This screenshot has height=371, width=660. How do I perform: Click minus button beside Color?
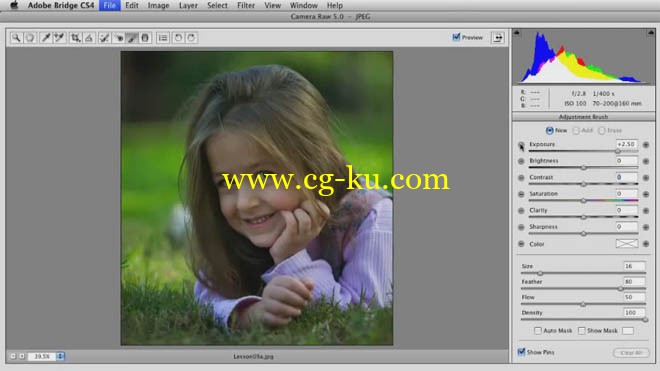[x=521, y=244]
